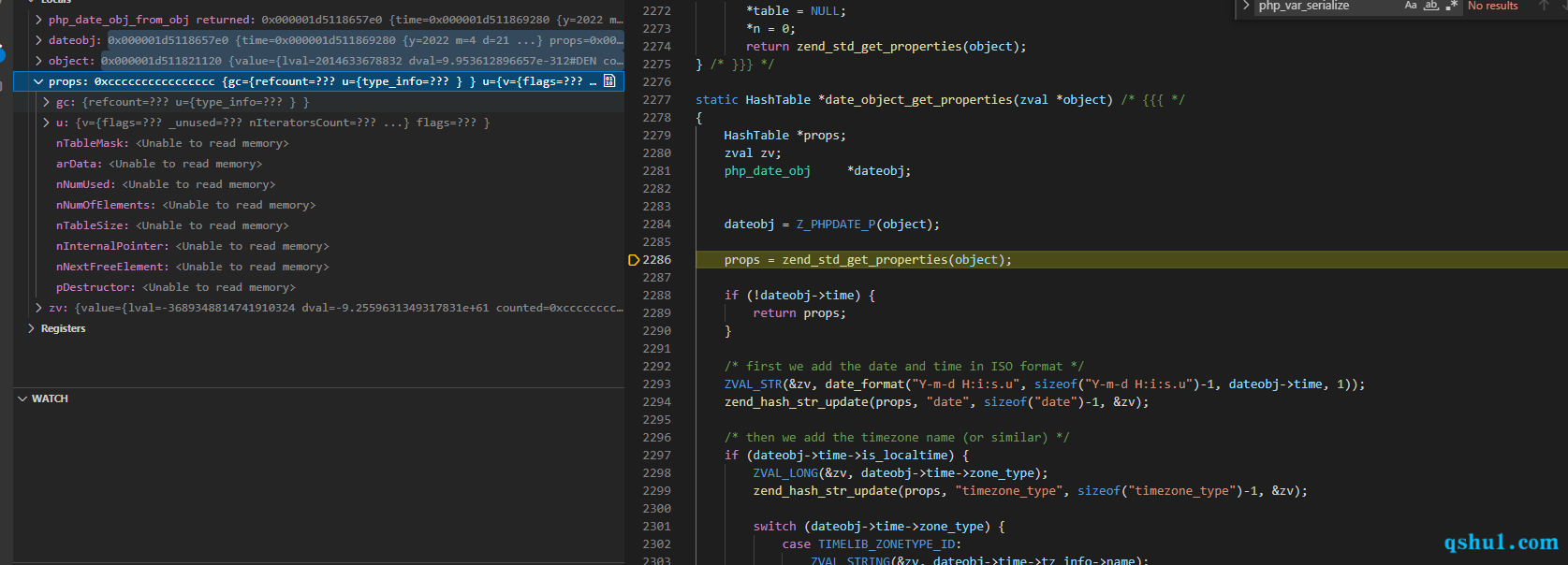The width and height of the screenshot is (1568, 565).
Task: Select the nTableMask unreadable memory row
Action: pos(318,143)
